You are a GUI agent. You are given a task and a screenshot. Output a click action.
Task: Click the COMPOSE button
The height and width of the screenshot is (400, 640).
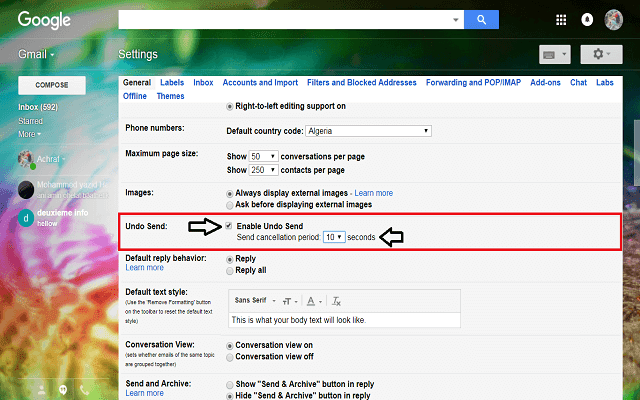[x=52, y=84]
